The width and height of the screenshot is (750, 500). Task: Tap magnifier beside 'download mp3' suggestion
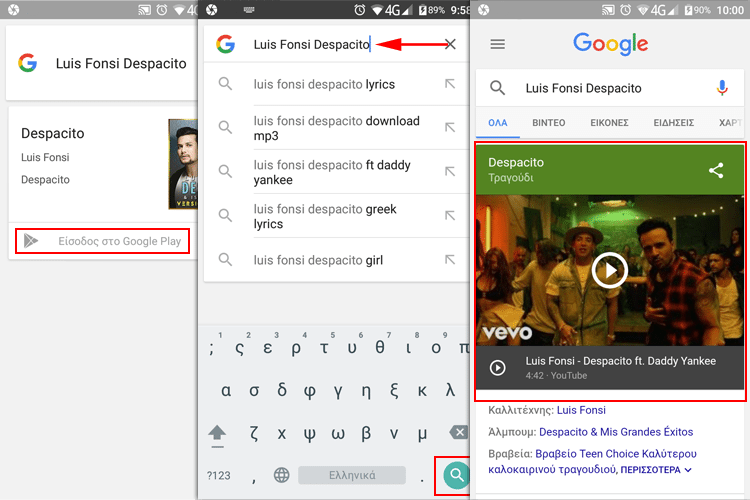225,128
